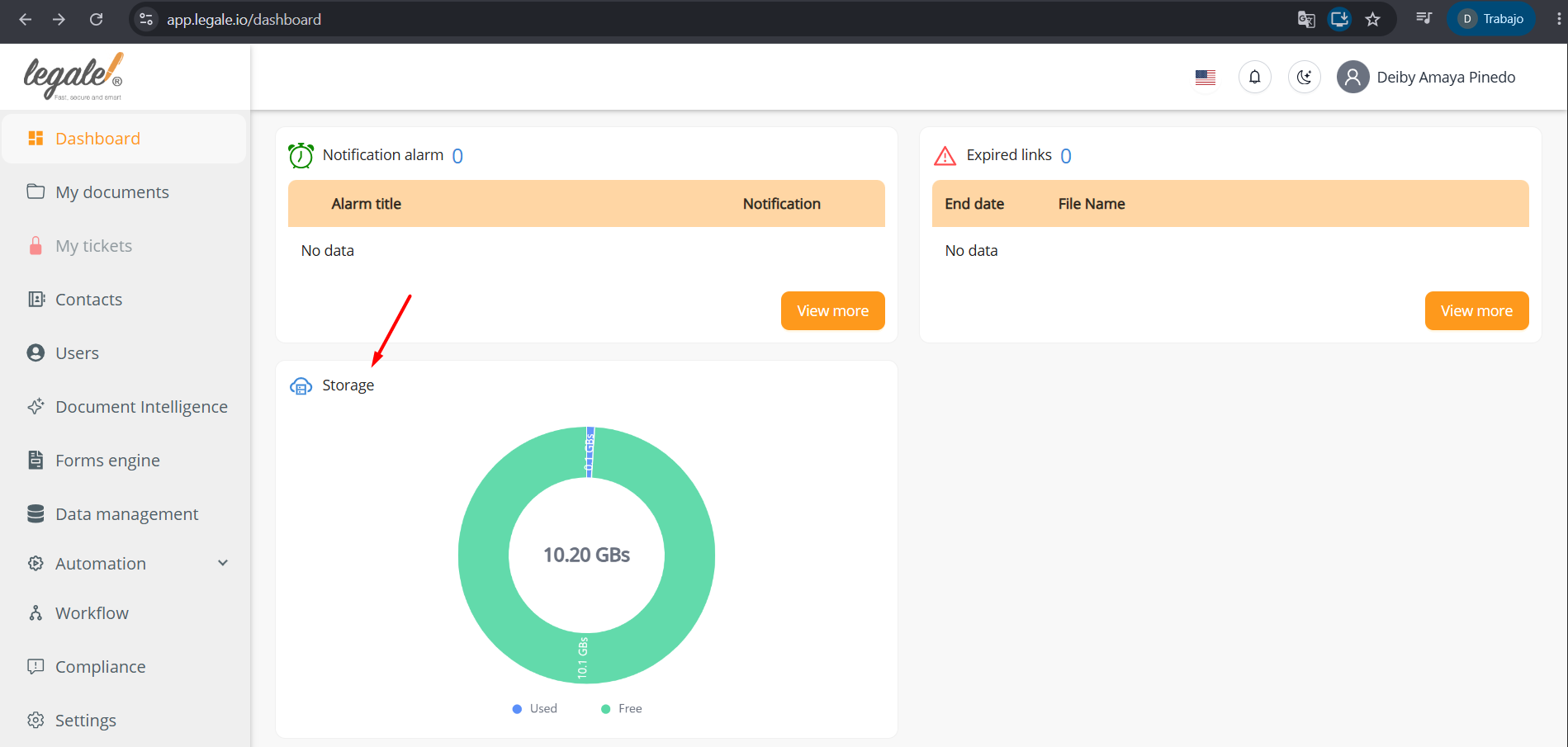This screenshot has width=1568, height=747.
Task: Expand the Automation submenu chevron
Action: click(223, 563)
